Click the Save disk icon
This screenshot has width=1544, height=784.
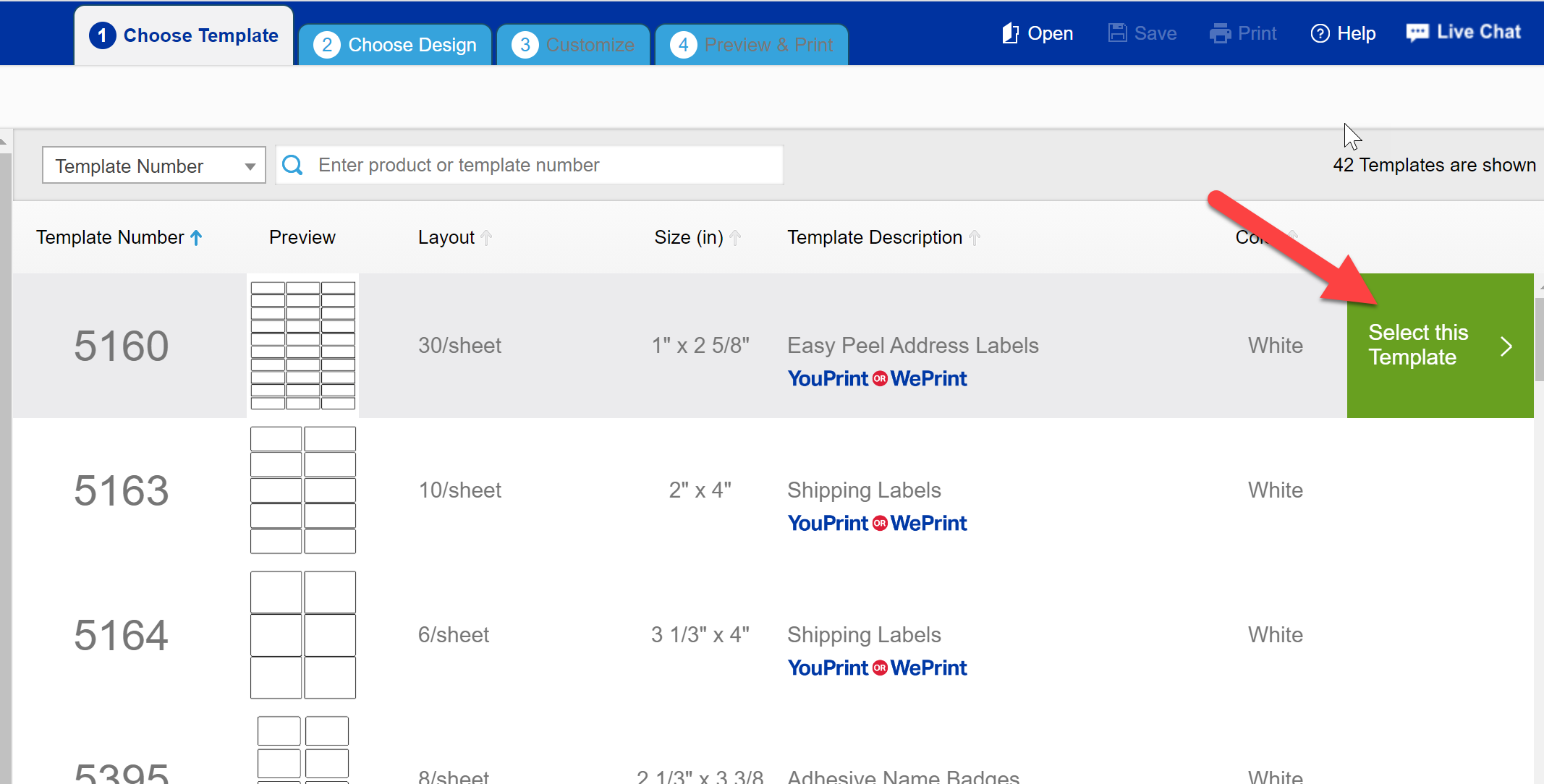coord(1117,33)
